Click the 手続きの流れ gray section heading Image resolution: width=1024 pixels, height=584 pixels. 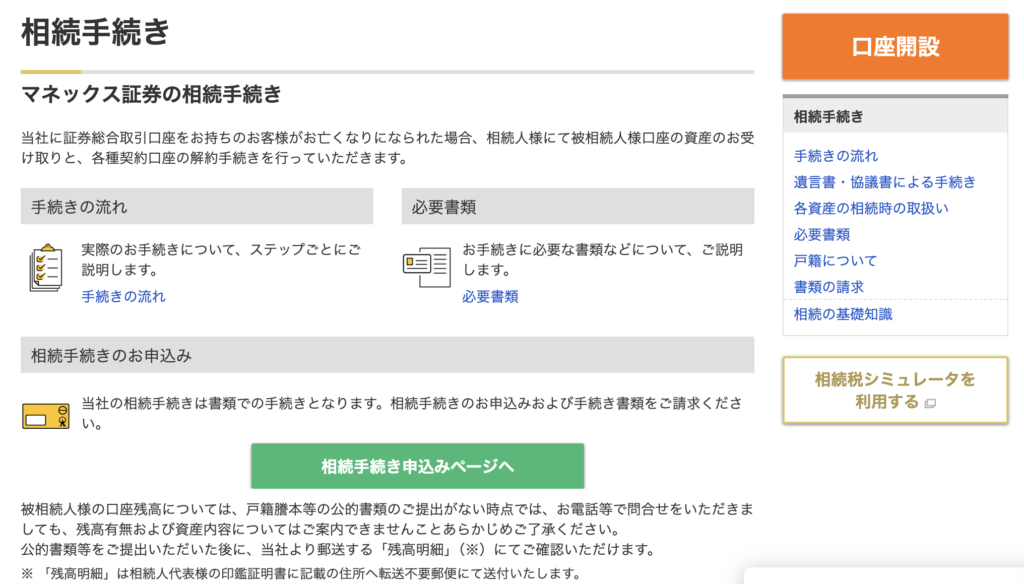tap(79, 207)
